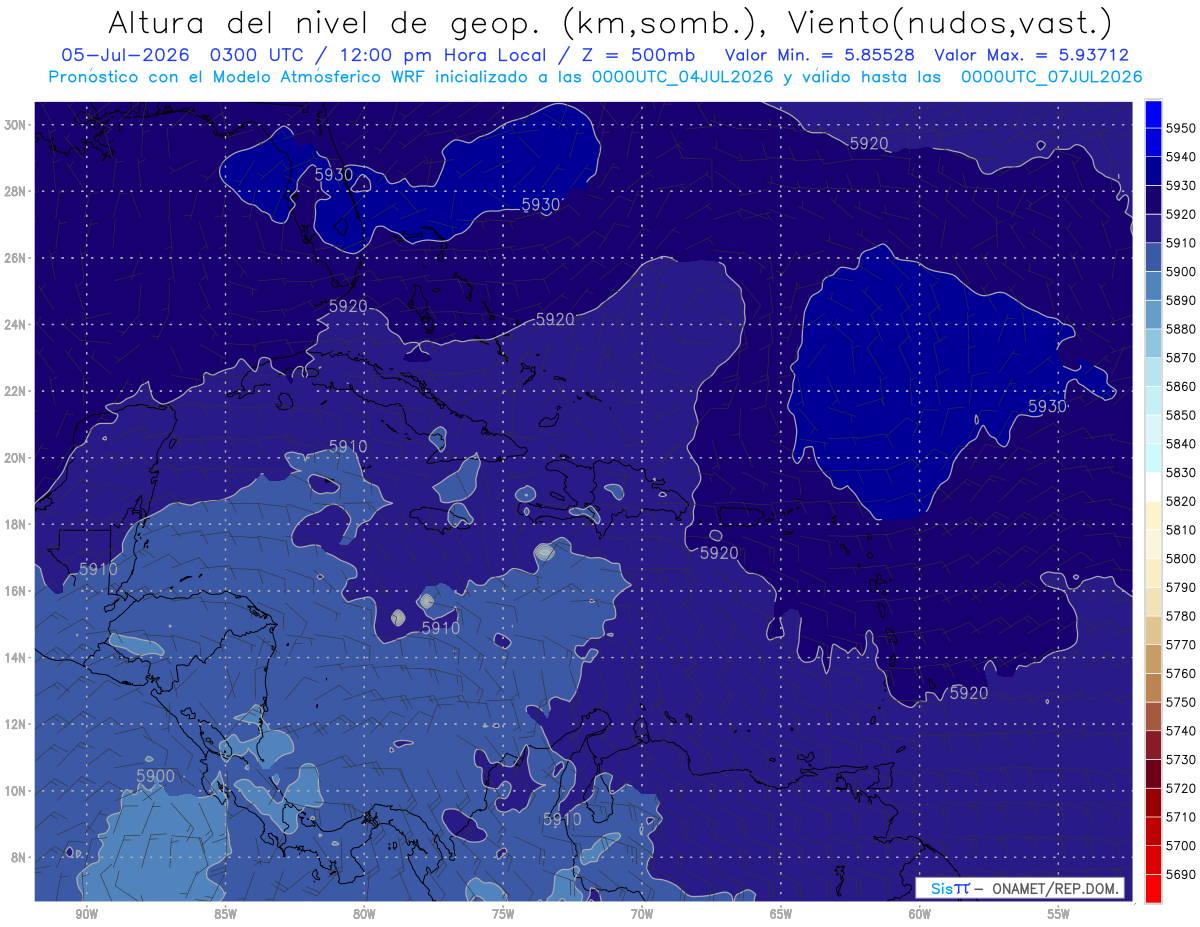Click the 5760 value on the color scale
Screen dimensions: 1200x927
pyautogui.click(x=1180, y=673)
